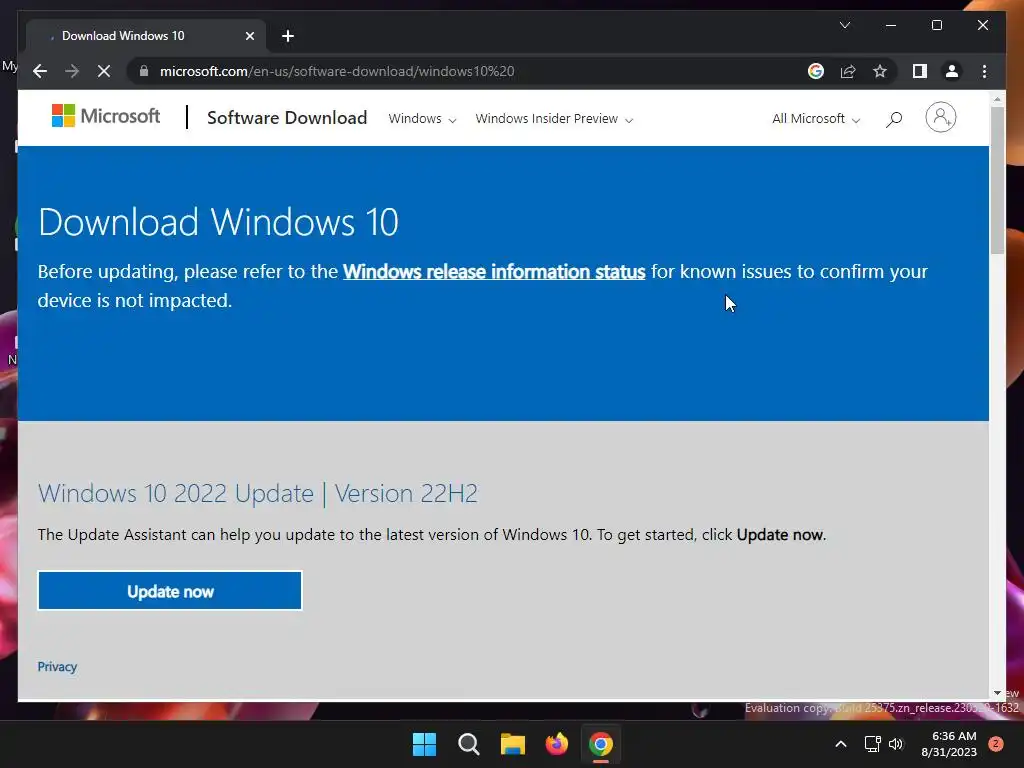
Task: Click the address bar URL
Action: [x=337, y=71]
